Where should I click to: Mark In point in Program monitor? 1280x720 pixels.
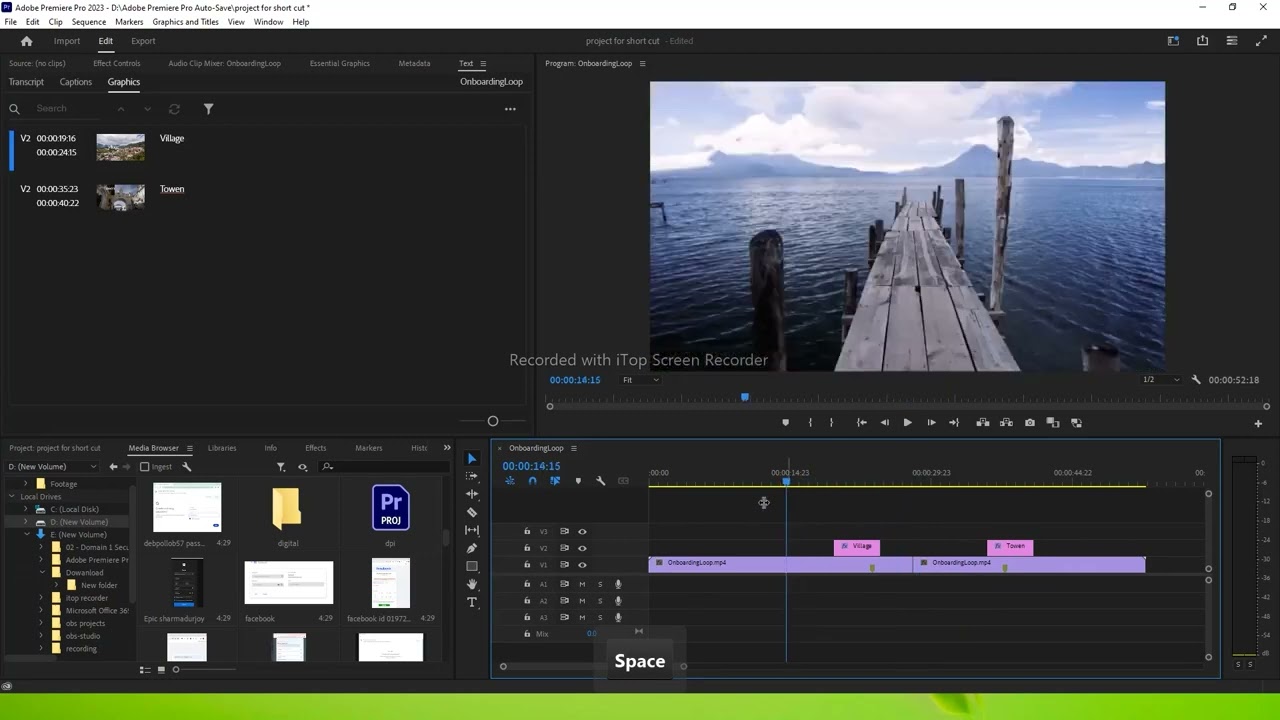click(810, 423)
